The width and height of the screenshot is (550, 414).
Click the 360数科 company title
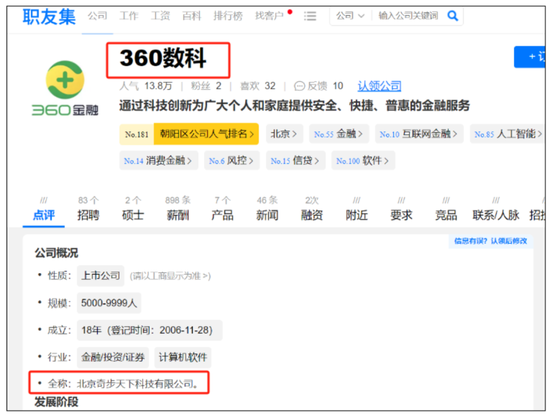click(163, 58)
